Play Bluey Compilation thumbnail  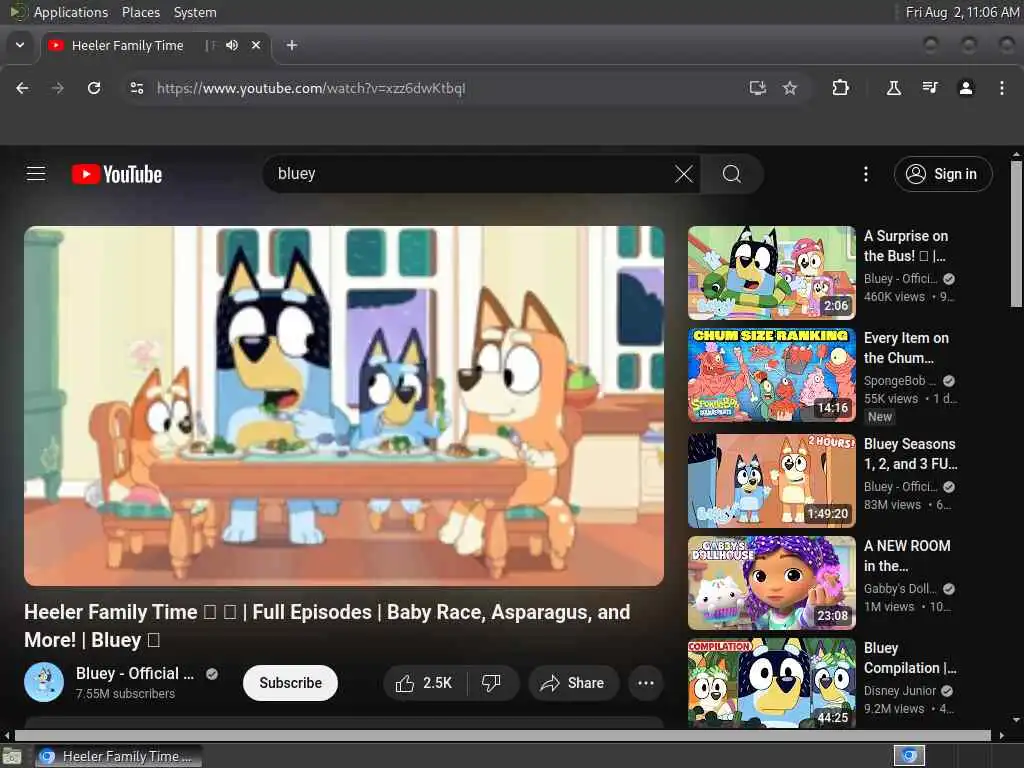click(x=771, y=682)
